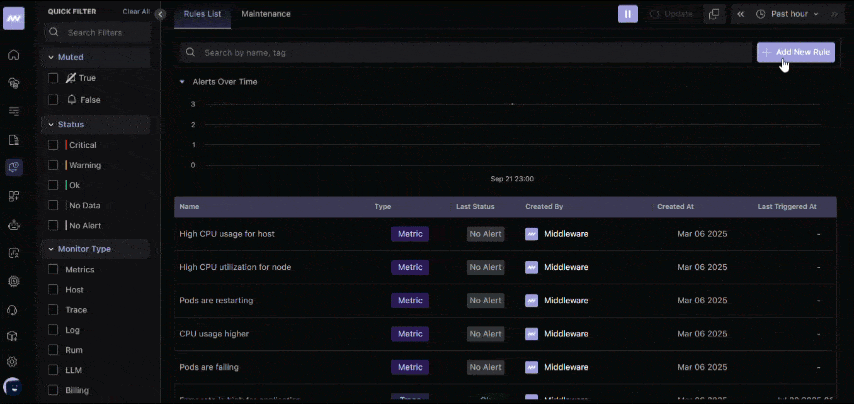Tick the Metrics monitor type checkbox
The image size is (854, 404).
click(54, 269)
